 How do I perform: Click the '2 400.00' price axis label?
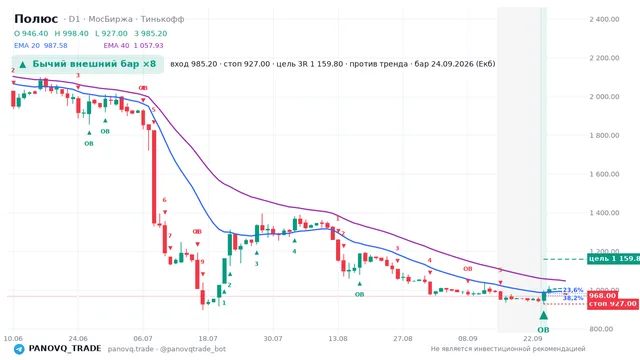(x=604, y=19)
